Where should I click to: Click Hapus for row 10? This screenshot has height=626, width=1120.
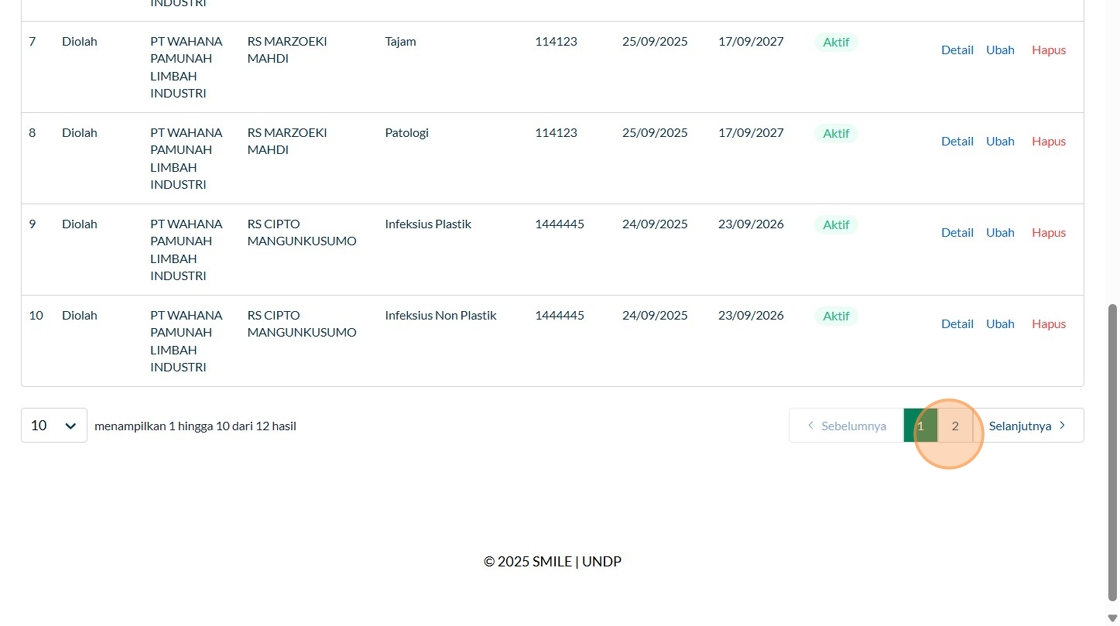pyautogui.click(x=1048, y=323)
